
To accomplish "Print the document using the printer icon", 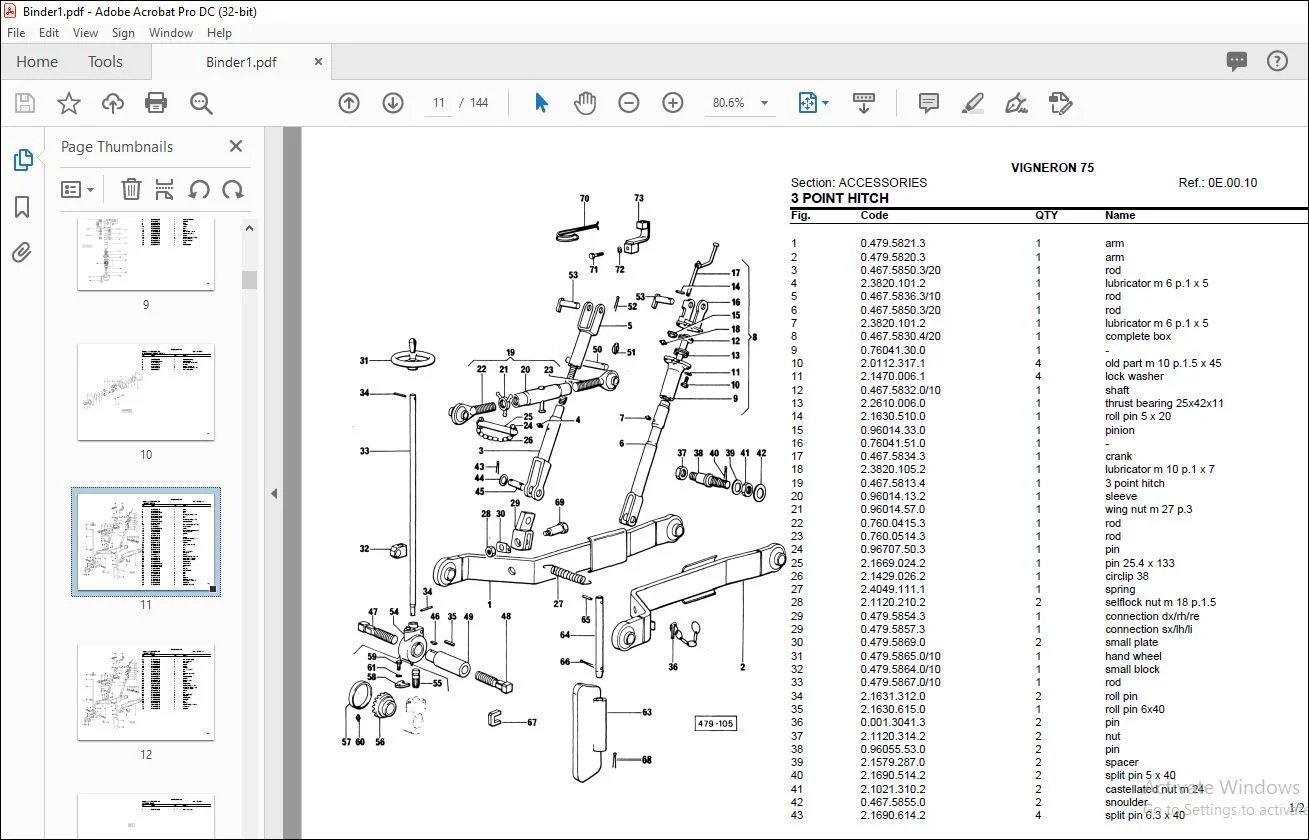I will [156, 103].
